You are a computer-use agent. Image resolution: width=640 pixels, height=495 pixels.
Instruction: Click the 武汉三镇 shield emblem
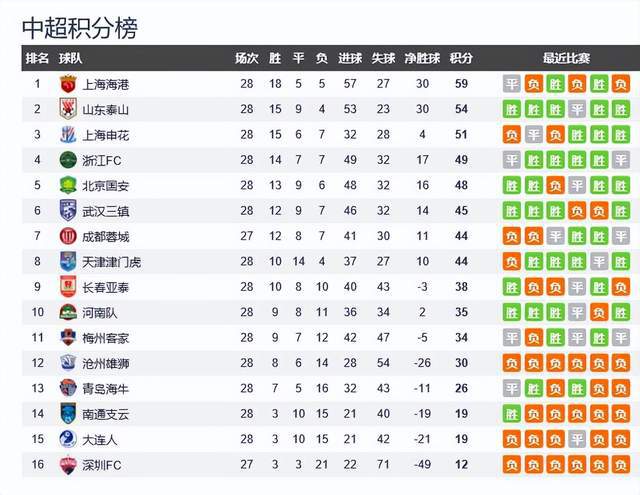(x=68, y=211)
